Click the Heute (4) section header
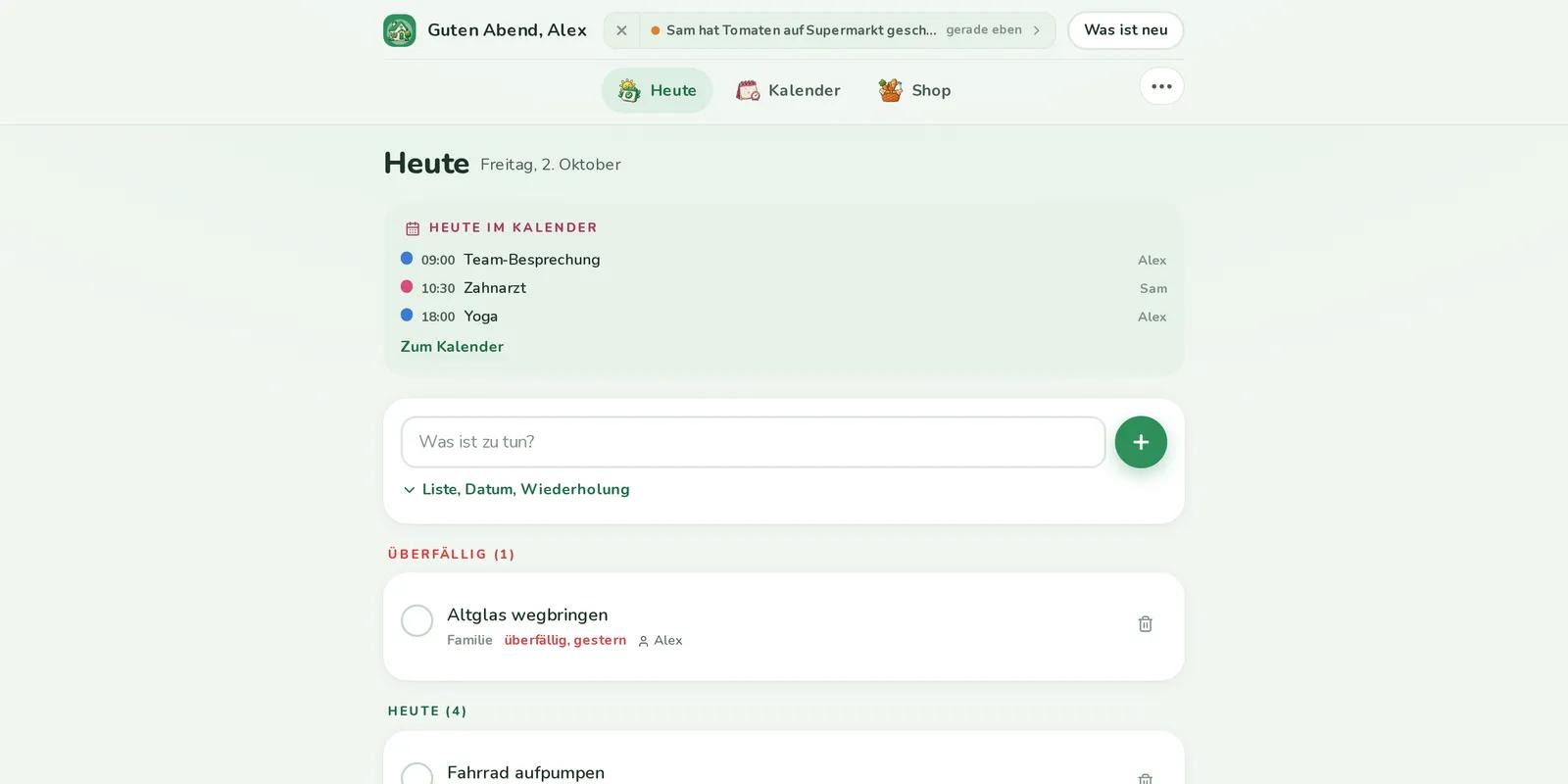1568x784 pixels. pyautogui.click(x=427, y=711)
